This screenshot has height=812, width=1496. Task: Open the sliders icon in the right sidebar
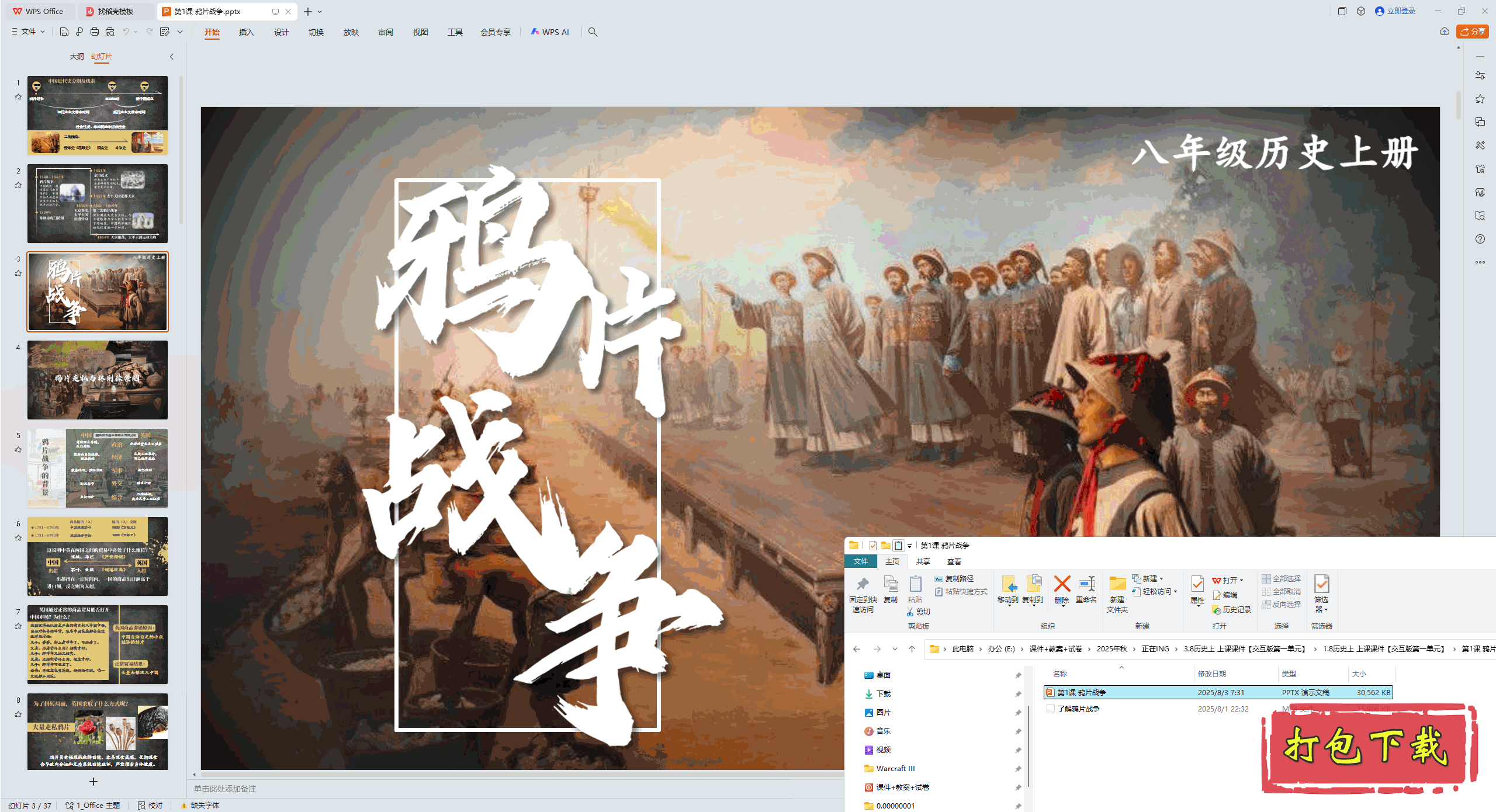(x=1480, y=75)
